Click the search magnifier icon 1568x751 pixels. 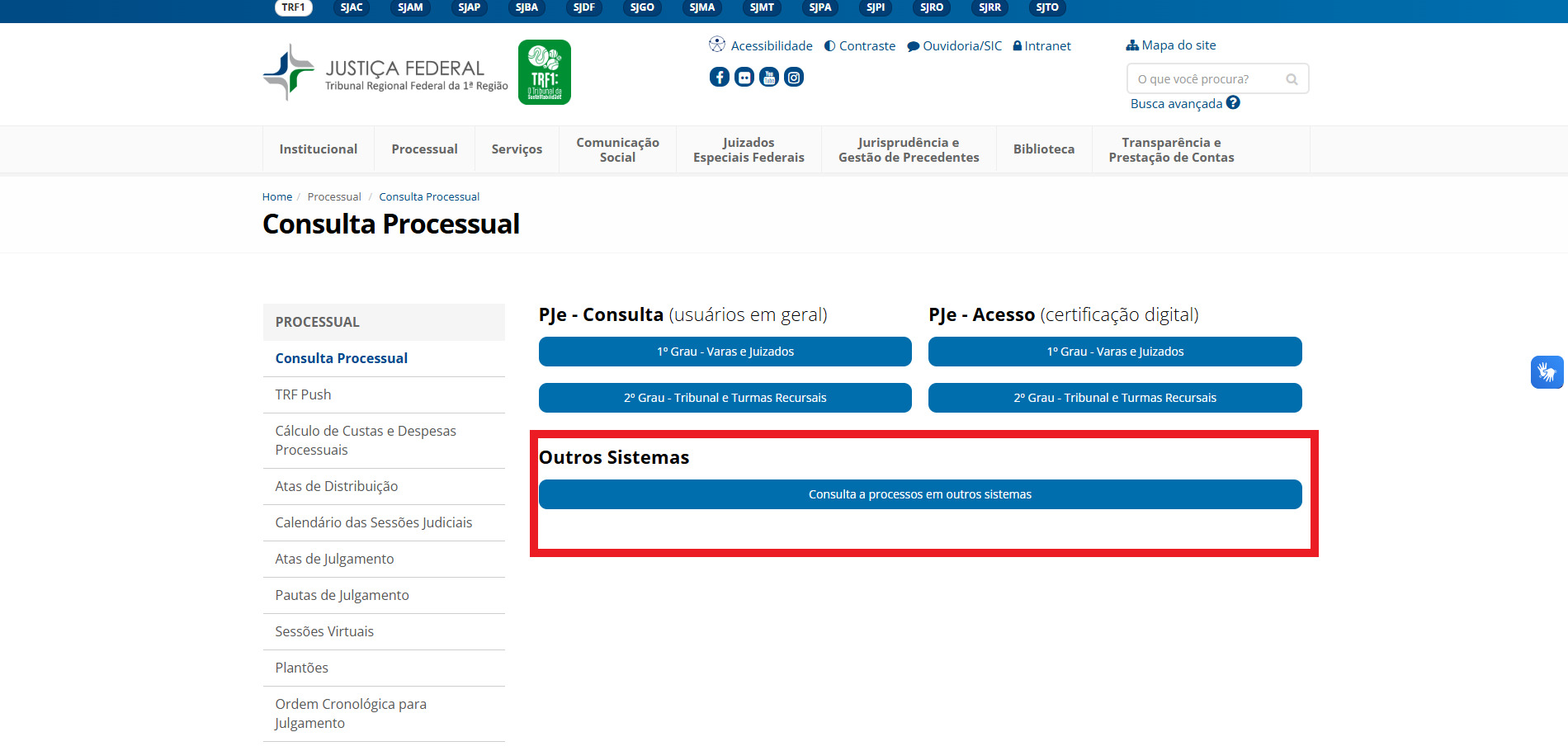tap(1292, 79)
